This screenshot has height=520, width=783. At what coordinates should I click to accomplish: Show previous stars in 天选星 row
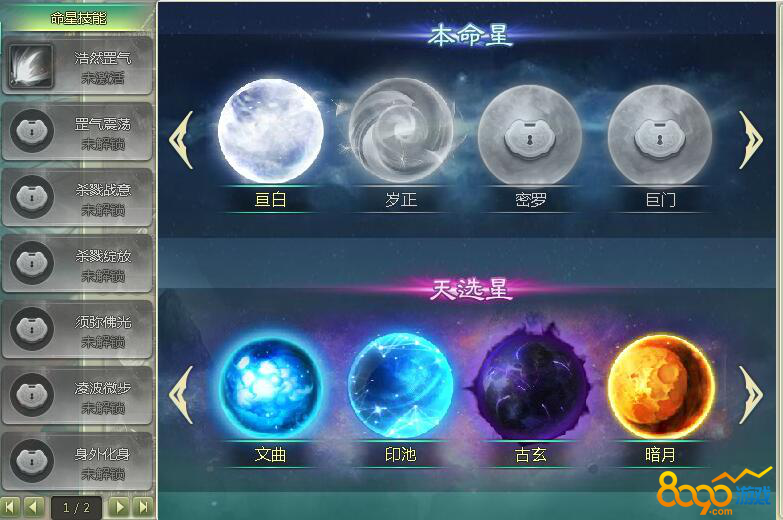[x=181, y=395]
